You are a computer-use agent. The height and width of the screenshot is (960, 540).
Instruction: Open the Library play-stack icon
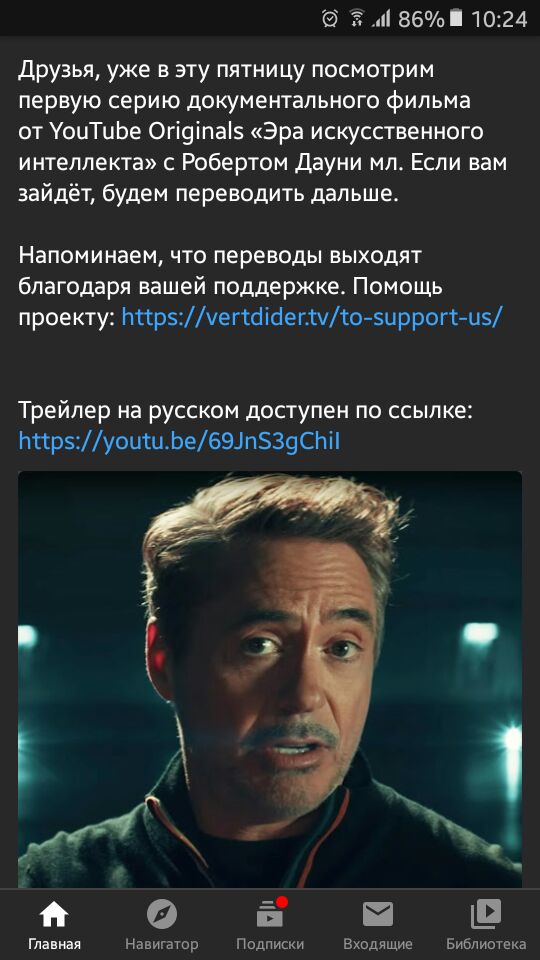click(x=486, y=914)
